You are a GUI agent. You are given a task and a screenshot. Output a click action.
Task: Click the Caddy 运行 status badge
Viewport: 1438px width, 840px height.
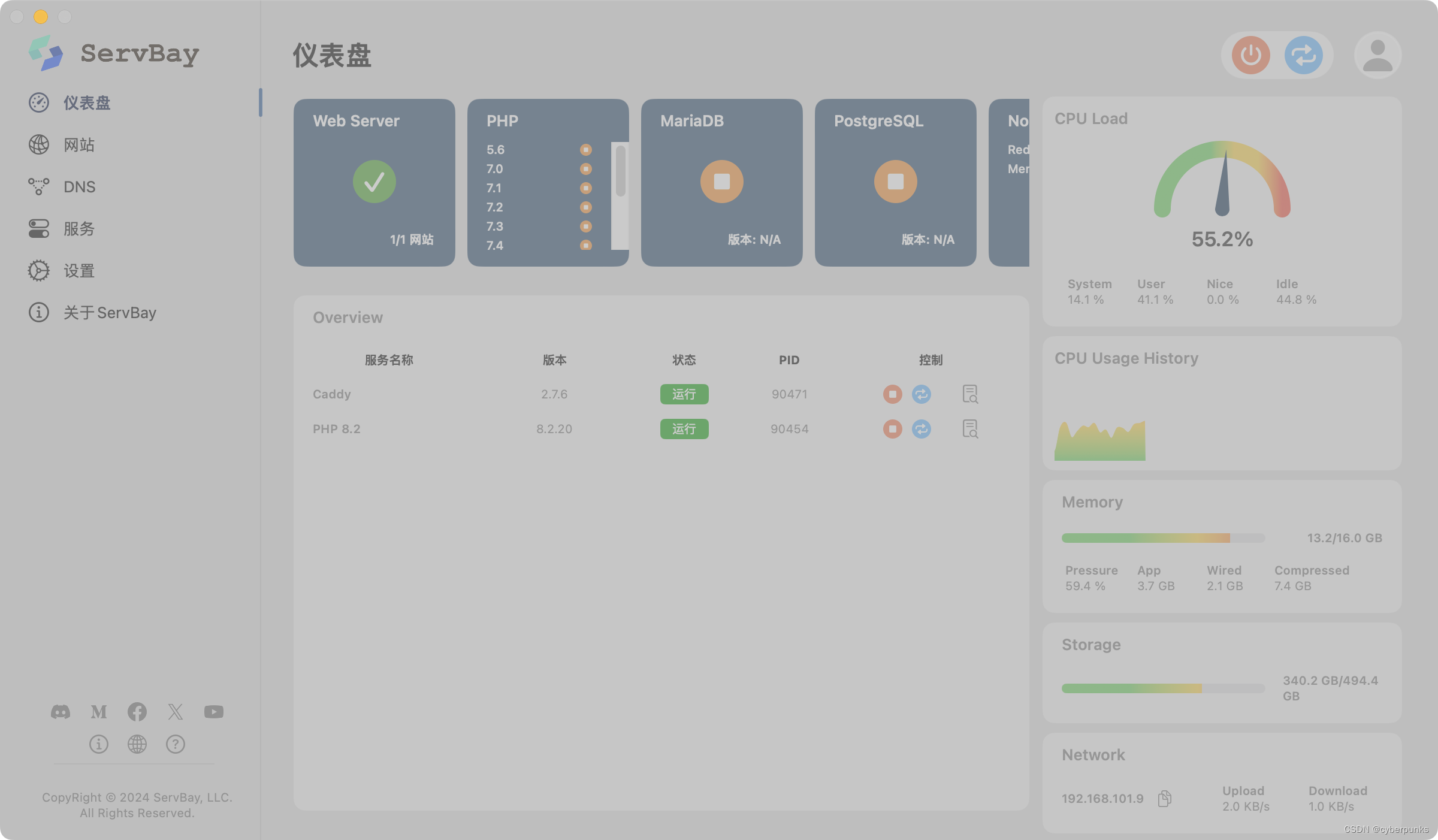684,394
